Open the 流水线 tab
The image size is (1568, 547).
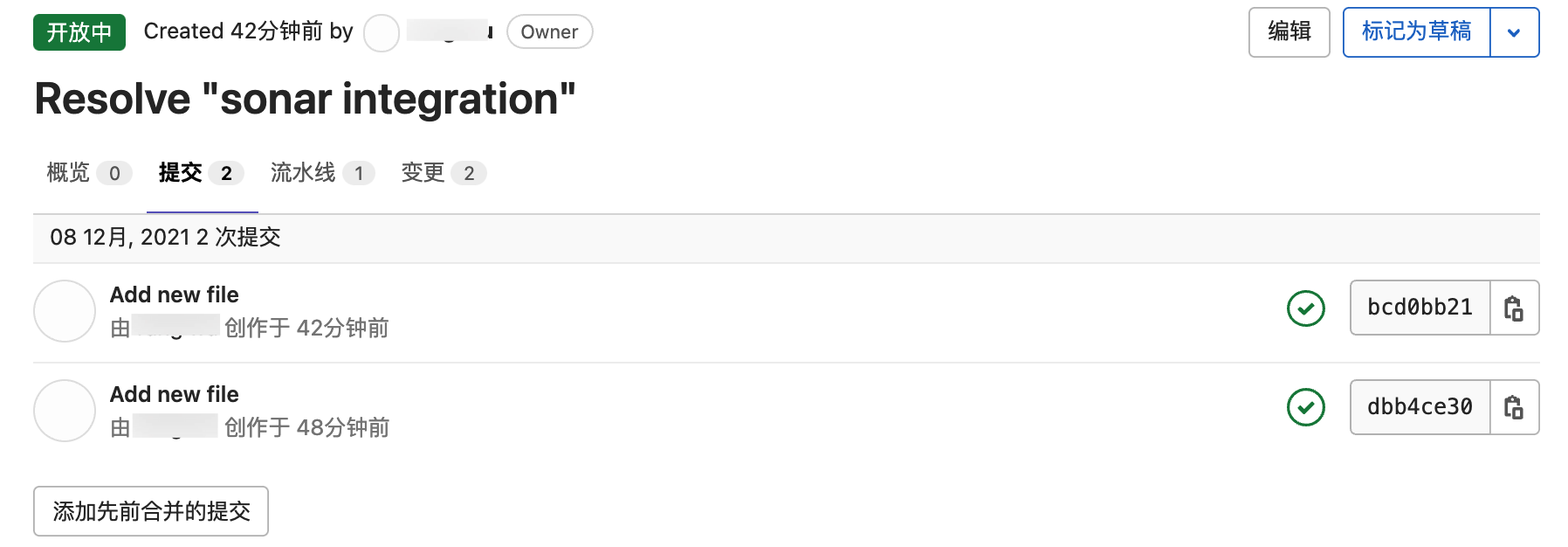tap(321, 173)
